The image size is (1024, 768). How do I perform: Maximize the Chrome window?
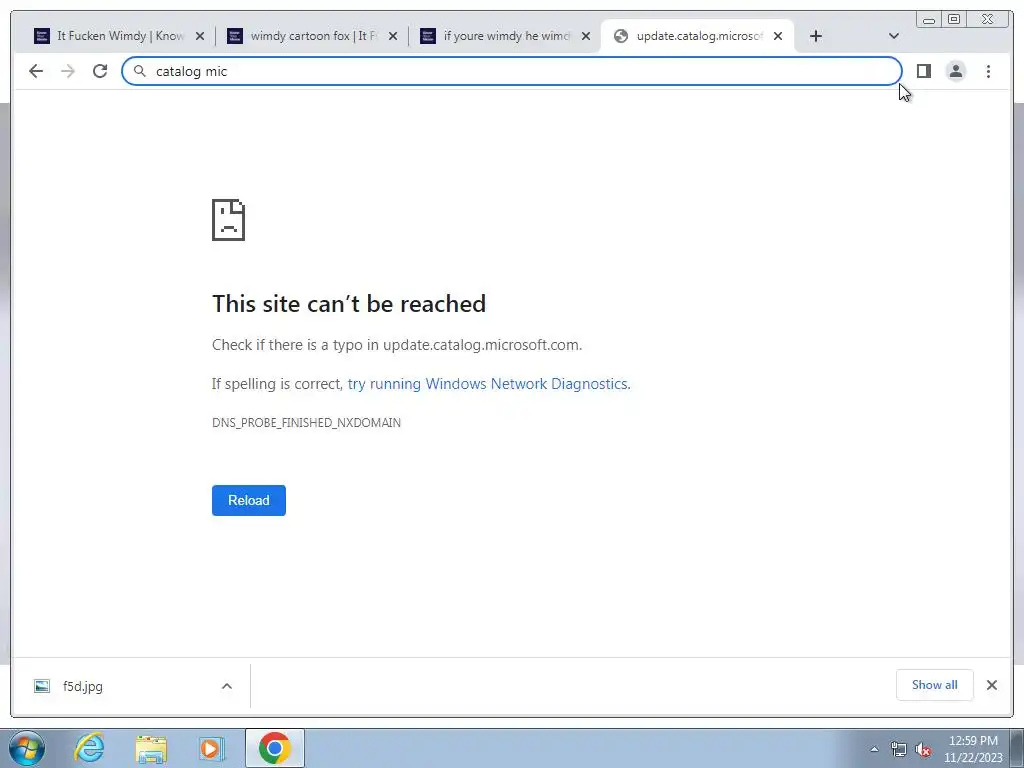tap(954, 20)
